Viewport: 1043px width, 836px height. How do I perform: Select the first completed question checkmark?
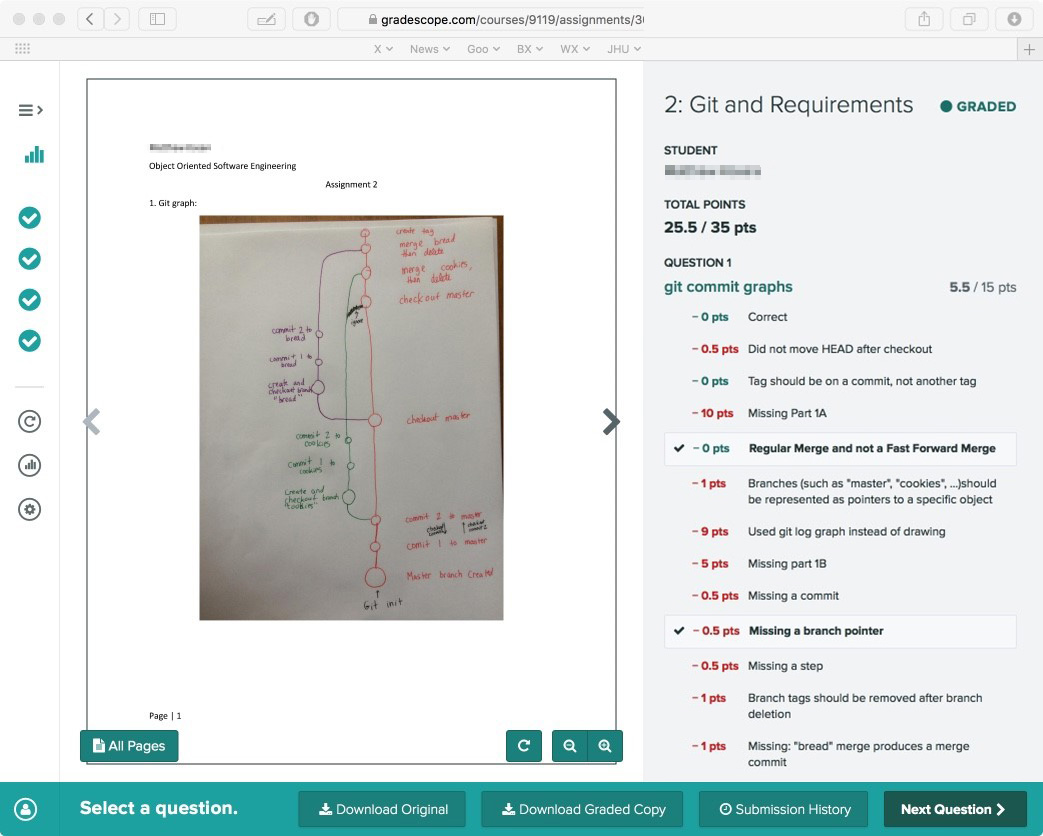tap(30, 217)
